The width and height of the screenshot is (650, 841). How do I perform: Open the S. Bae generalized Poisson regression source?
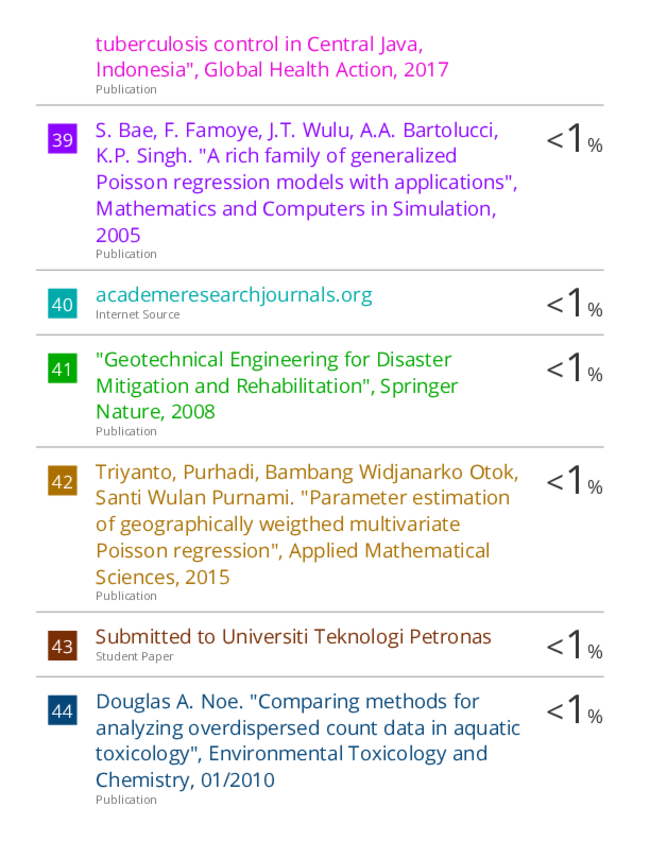[x=306, y=182]
